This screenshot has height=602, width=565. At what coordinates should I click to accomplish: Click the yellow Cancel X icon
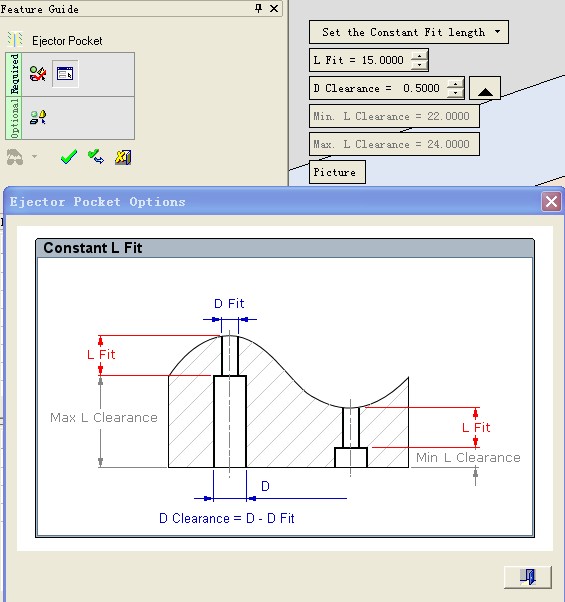pyautogui.click(x=123, y=157)
